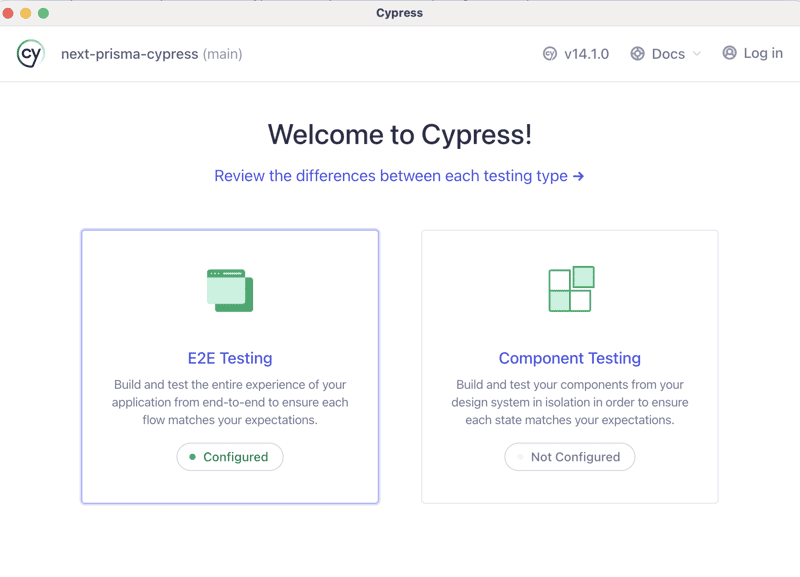Click the green dot in the Configured badge
This screenshot has height=577, width=800.
pos(192,457)
